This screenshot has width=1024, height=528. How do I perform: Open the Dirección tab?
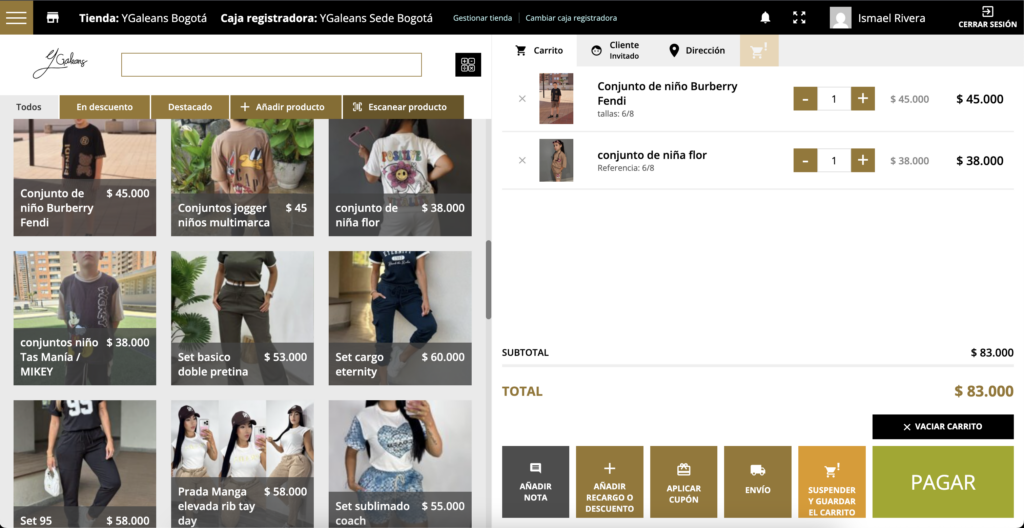(x=697, y=50)
